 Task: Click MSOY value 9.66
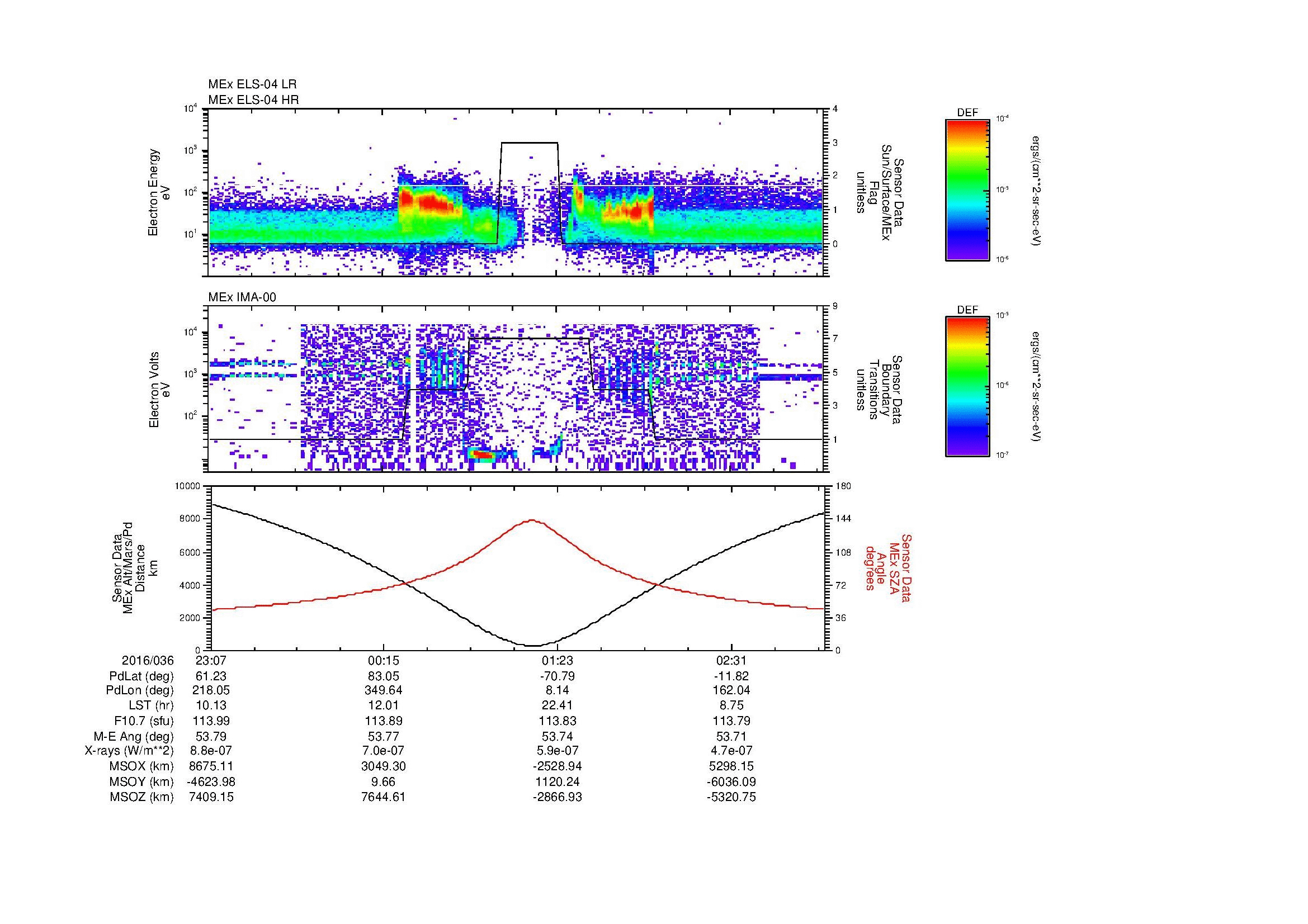[385, 781]
